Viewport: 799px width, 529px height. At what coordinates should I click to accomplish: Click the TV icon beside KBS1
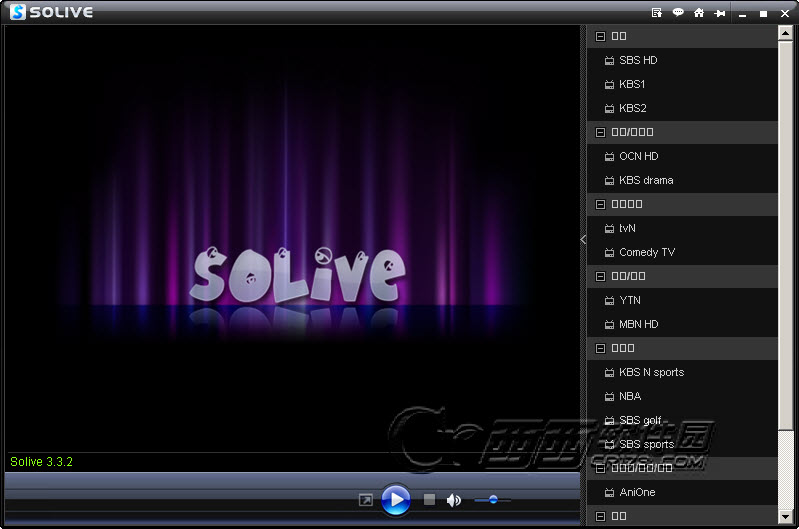coord(609,85)
